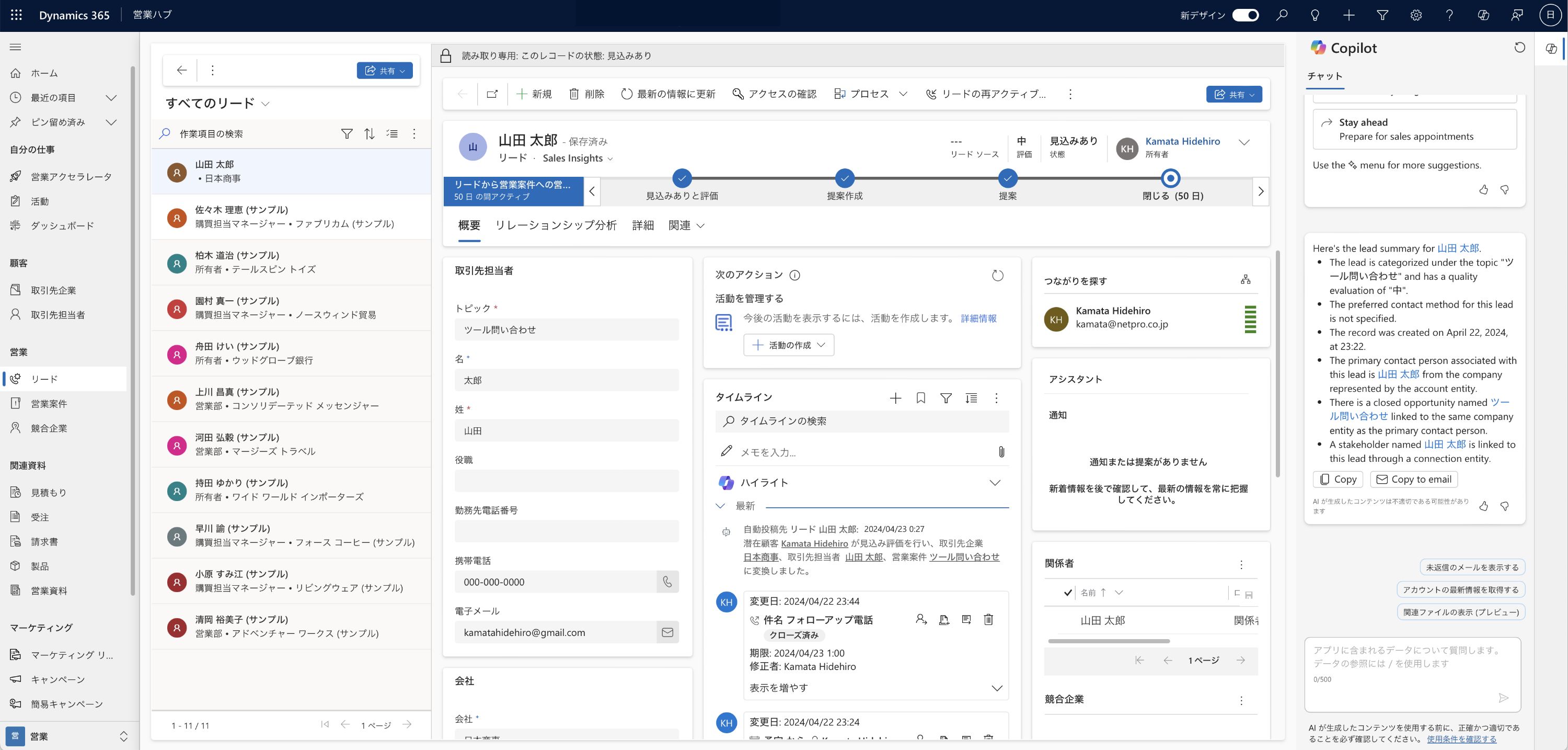Open the 活動の作成 dropdown
The height and width of the screenshot is (750, 1568).
coord(788,345)
